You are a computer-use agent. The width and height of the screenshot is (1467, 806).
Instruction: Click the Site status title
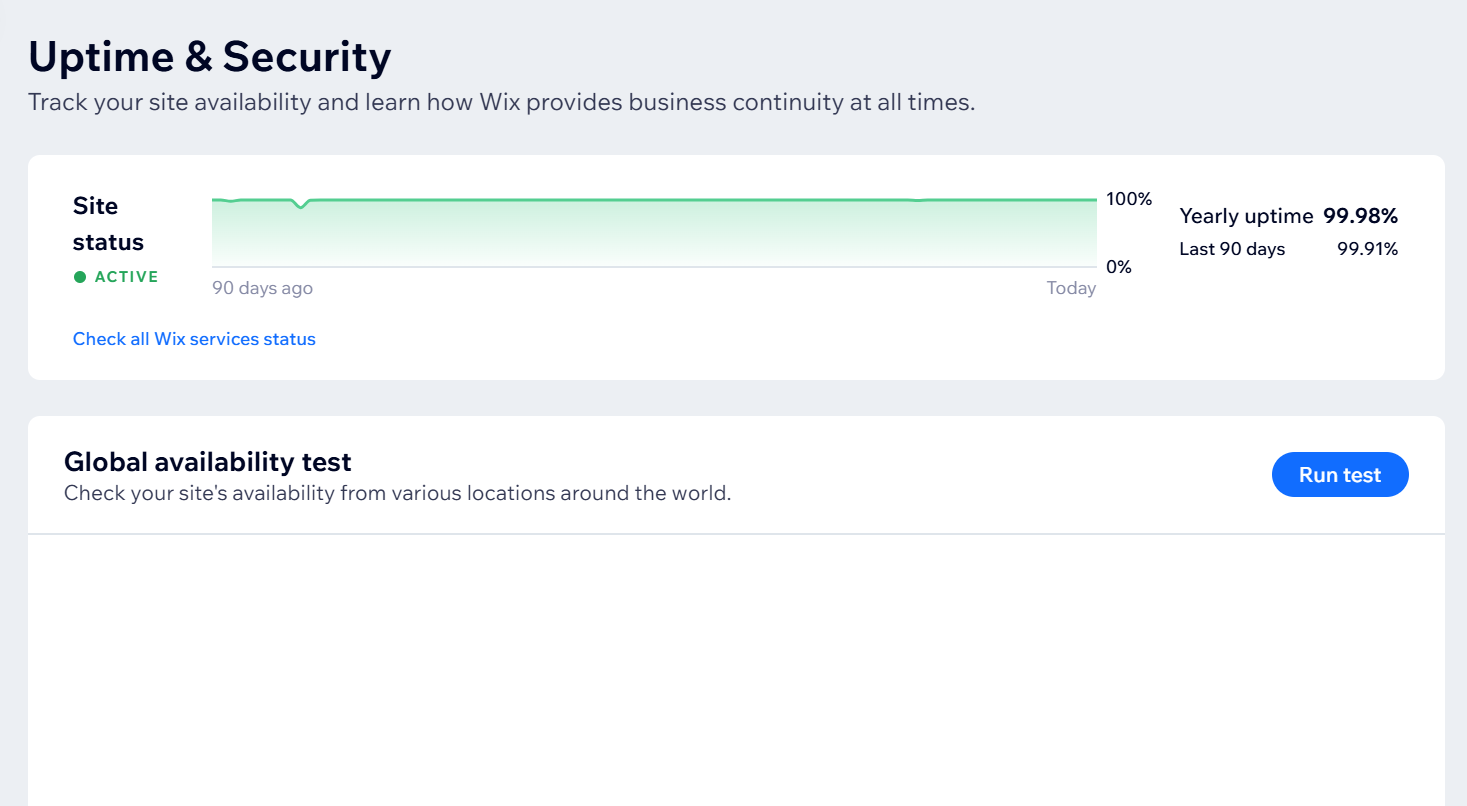108,224
